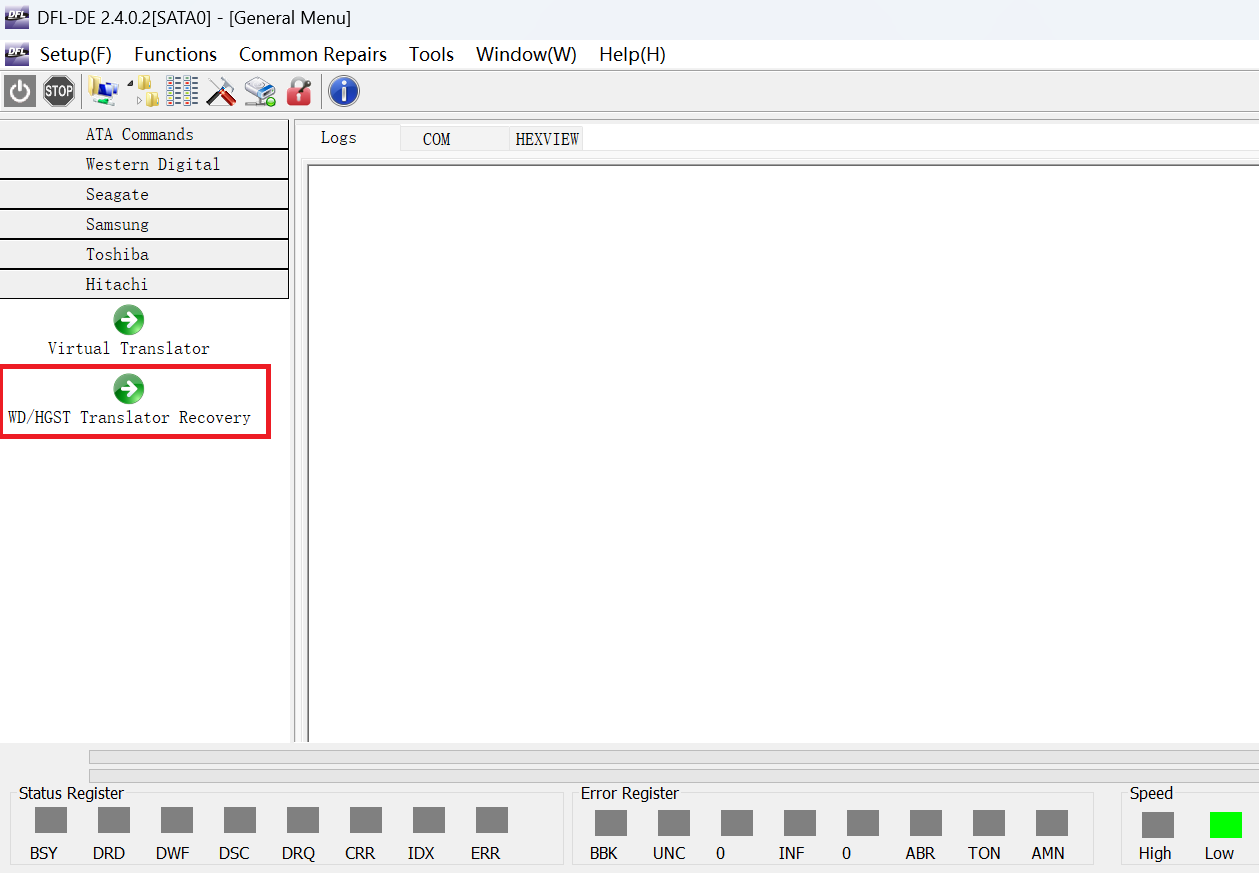Click the BSY status indicator
1259x873 pixels.
51,821
